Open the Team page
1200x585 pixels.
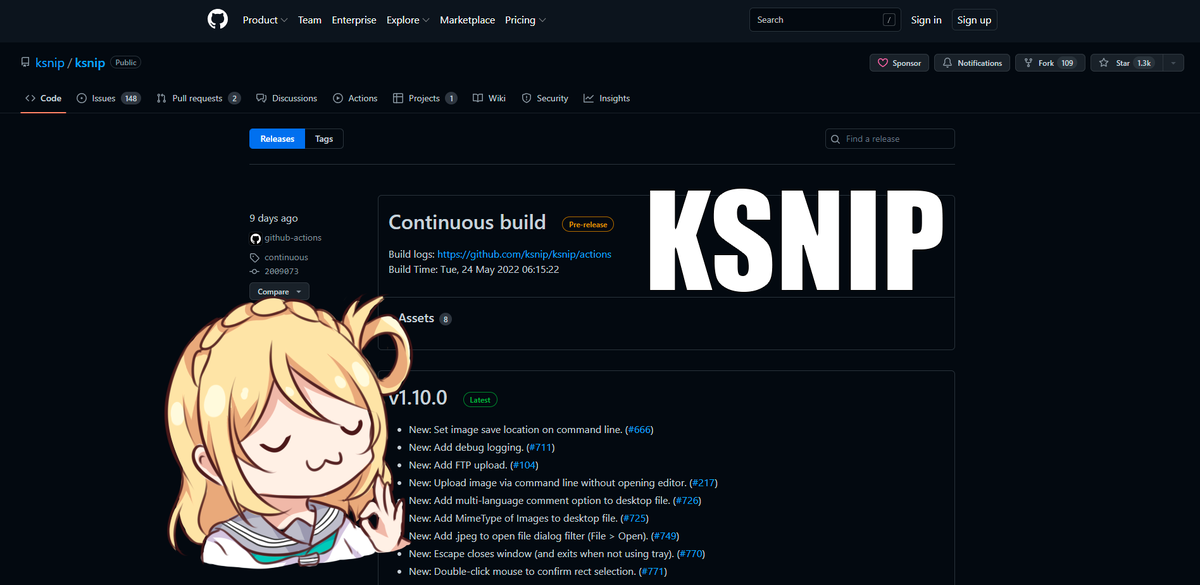[310, 20]
